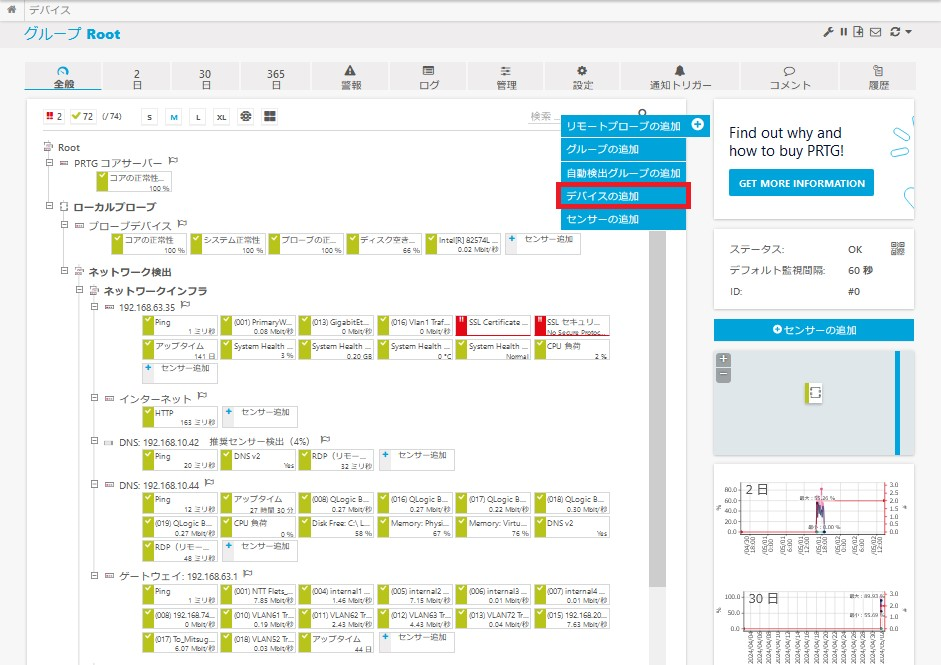Click the blue センサーの追加 button in sidebar
This screenshot has height=665, width=941.
814,329
